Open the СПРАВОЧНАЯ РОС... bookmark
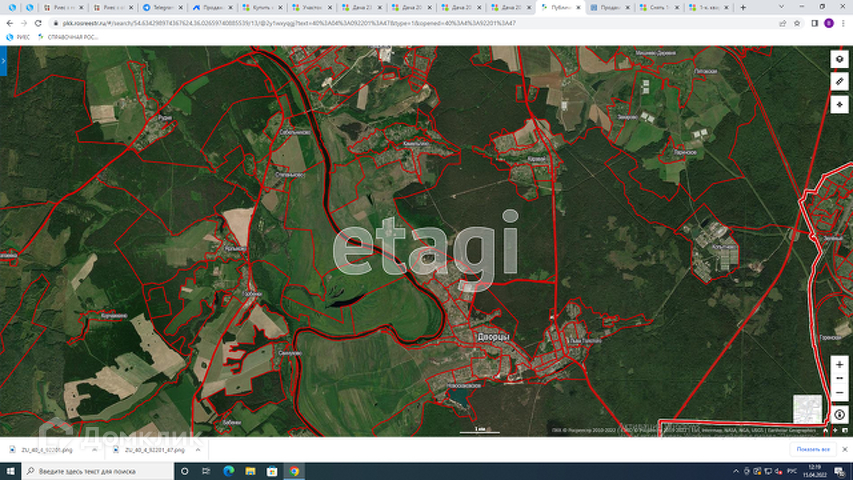Image resolution: width=853 pixels, height=480 pixels. 68,37
